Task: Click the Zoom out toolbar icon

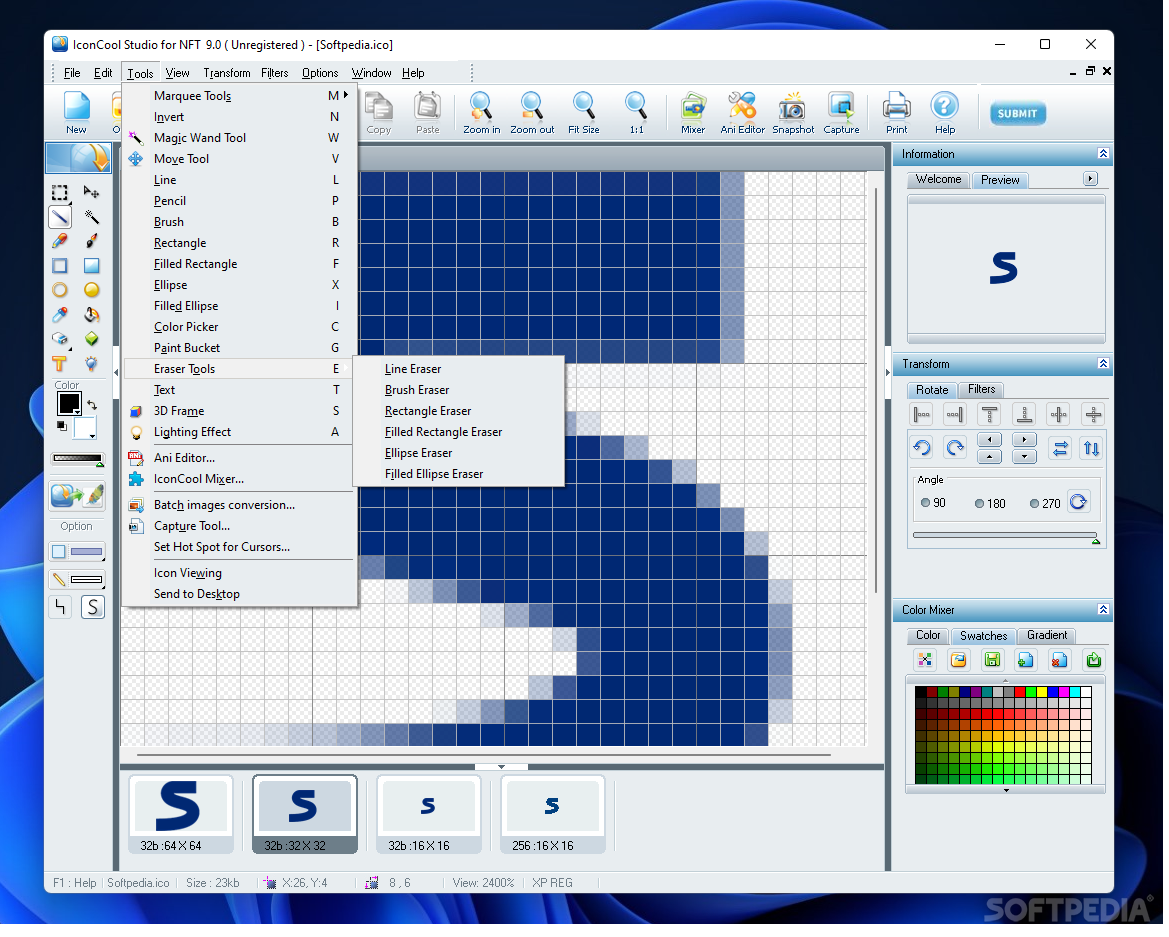Action: pyautogui.click(x=532, y=113)
